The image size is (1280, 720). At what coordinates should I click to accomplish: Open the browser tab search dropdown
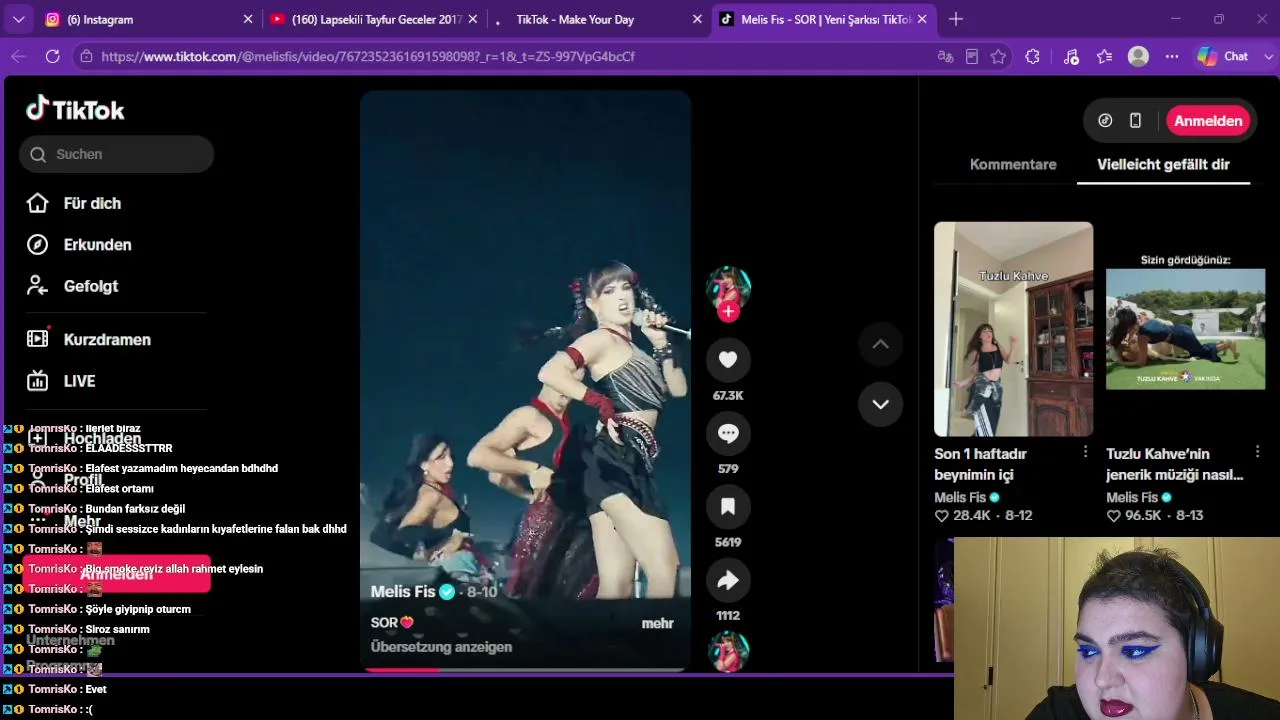(x=18, y=19)
